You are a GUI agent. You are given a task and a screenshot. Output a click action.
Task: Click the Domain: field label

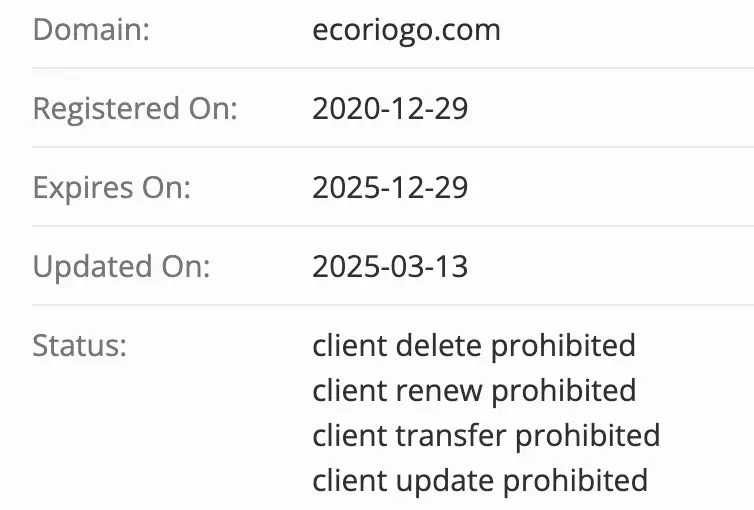click(x=91, y=29)
